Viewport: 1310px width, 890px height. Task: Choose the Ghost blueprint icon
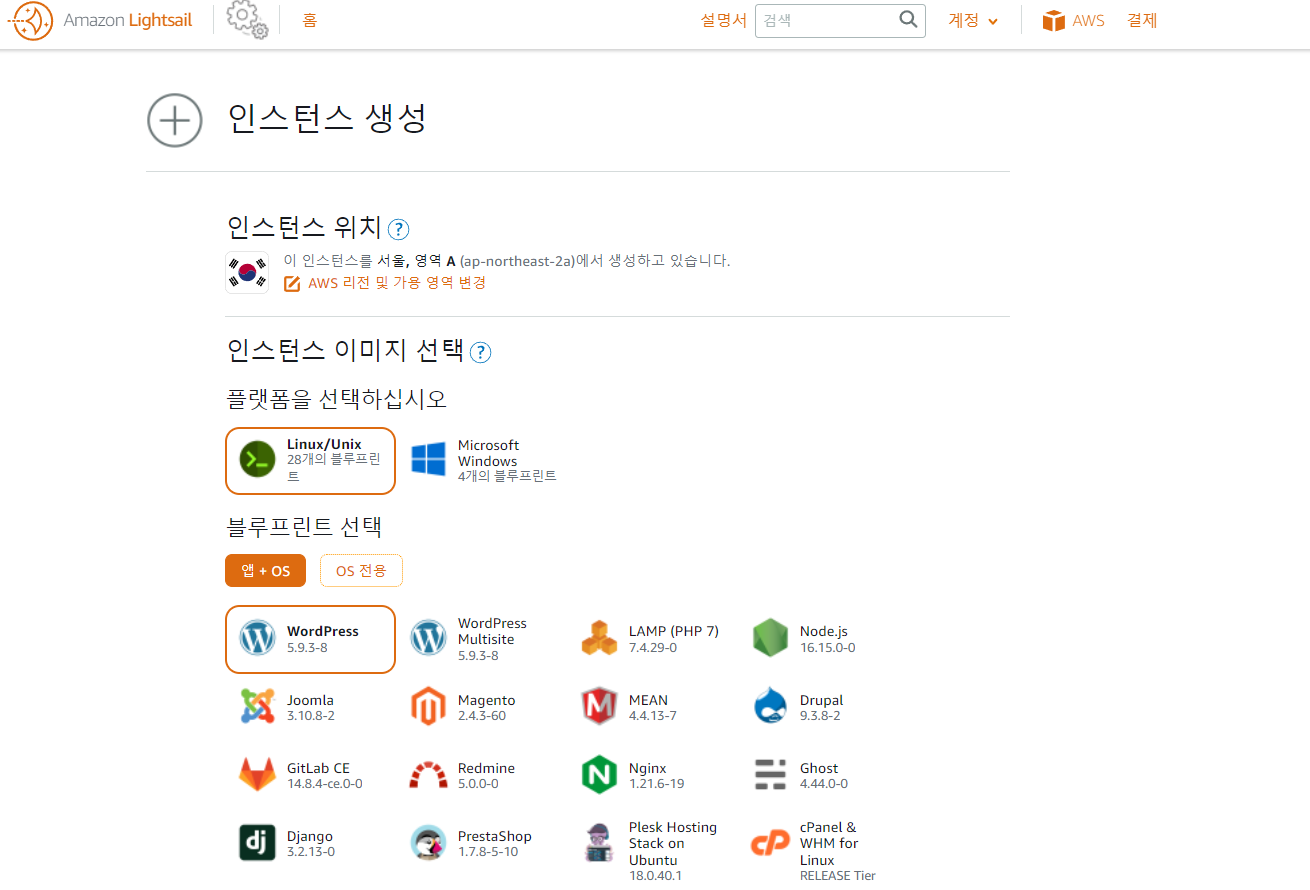(770, 775)
